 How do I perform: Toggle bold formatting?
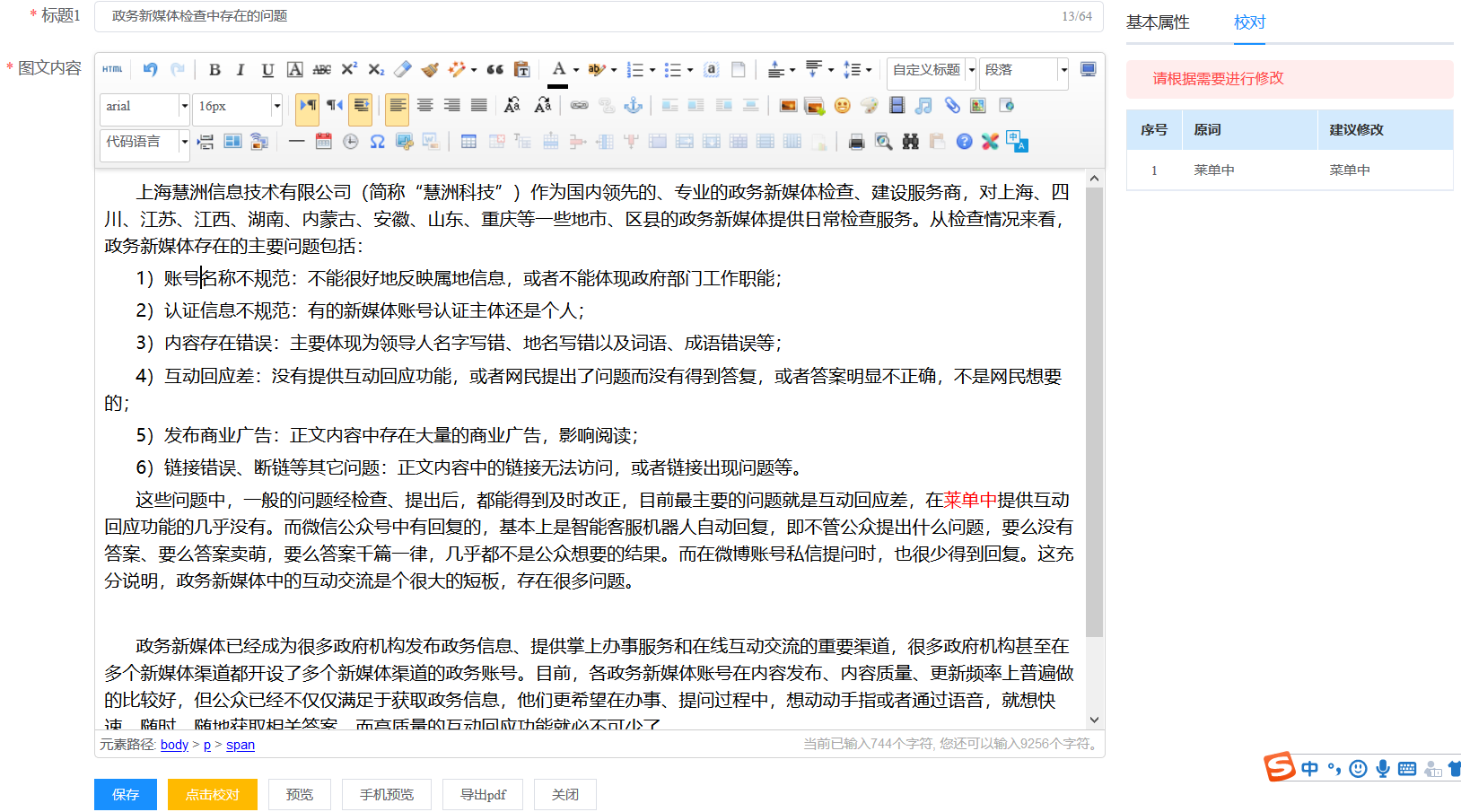click(214, 70)
